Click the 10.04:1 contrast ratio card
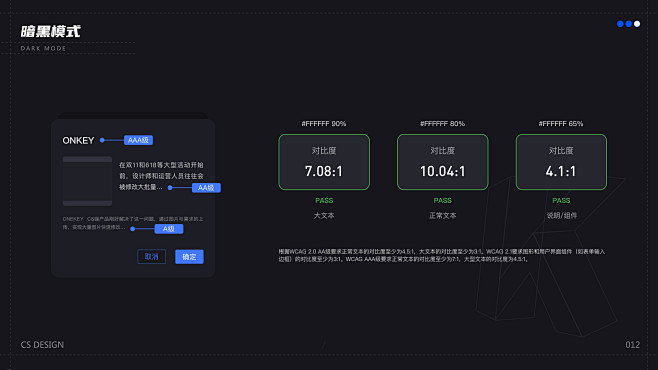The height and width of the screenshot is (370, 658). click(443, 162)
